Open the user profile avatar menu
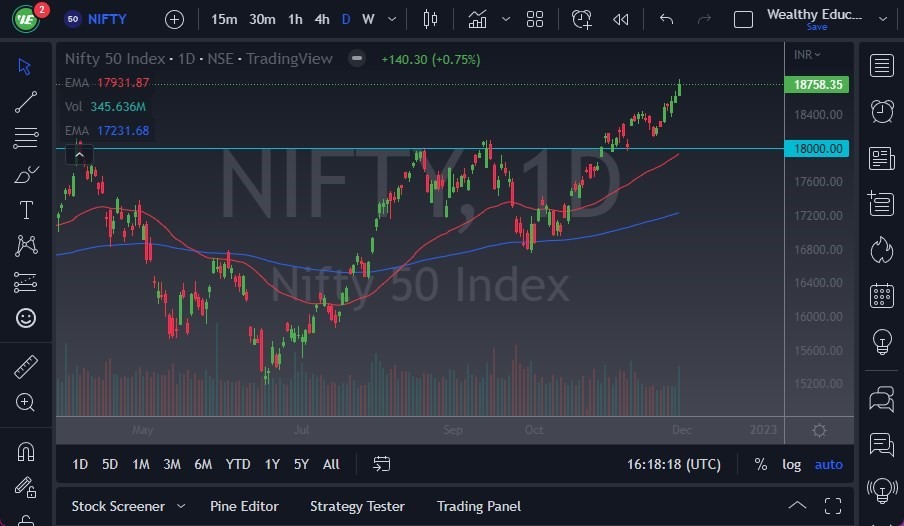The image size is (904, 526). pos(26,19)
